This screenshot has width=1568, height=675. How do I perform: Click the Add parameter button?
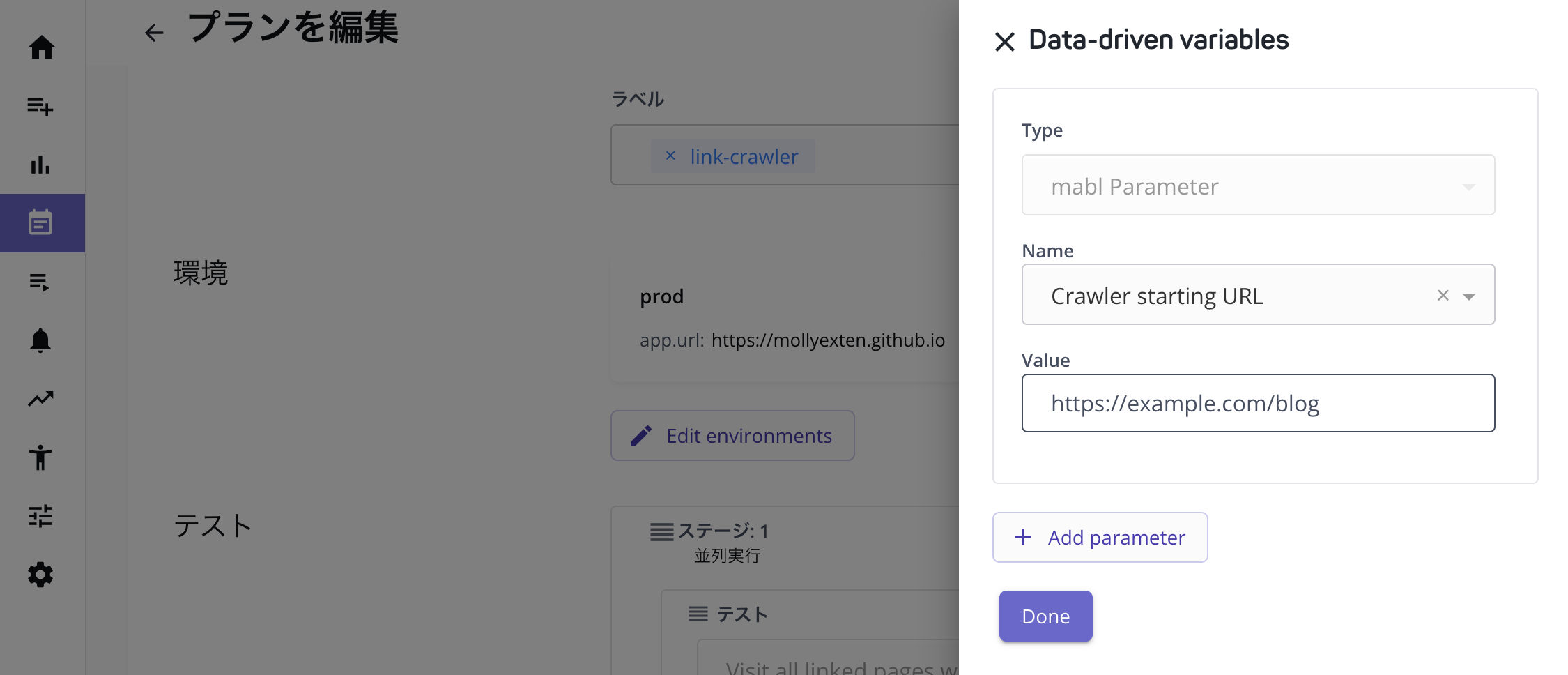[1100, 537]
